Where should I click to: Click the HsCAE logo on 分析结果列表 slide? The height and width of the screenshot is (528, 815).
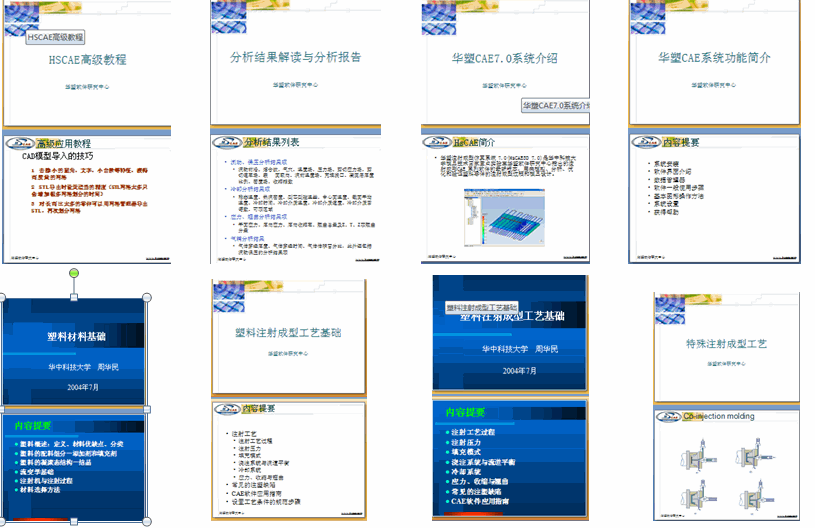(227, 142)
